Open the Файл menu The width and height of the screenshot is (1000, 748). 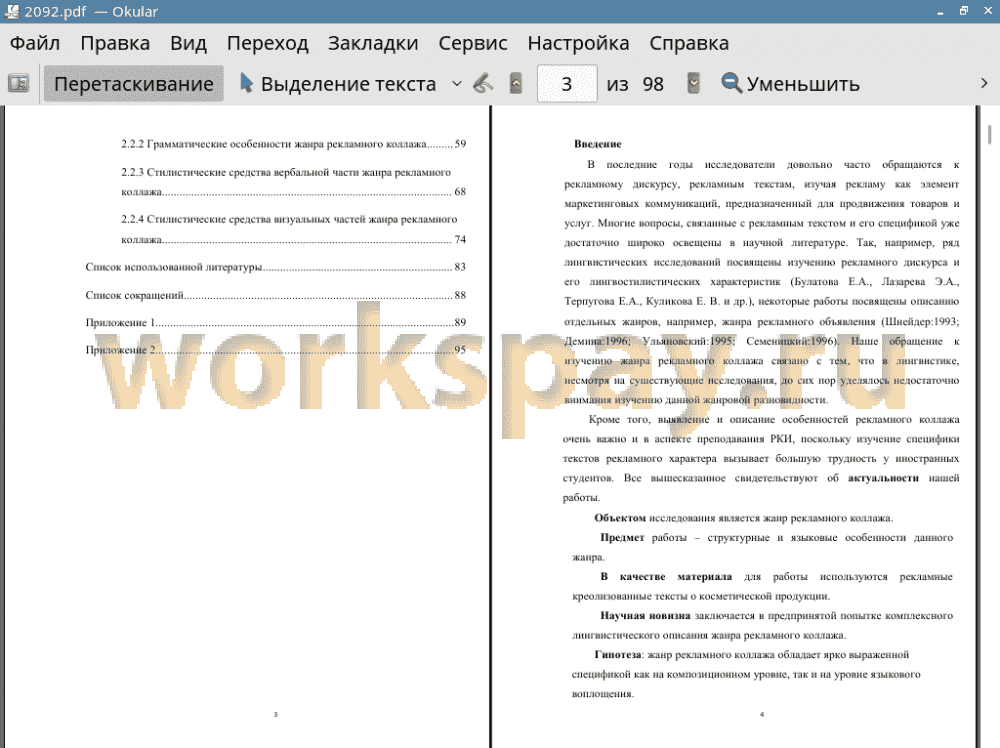tap(35, 43)
